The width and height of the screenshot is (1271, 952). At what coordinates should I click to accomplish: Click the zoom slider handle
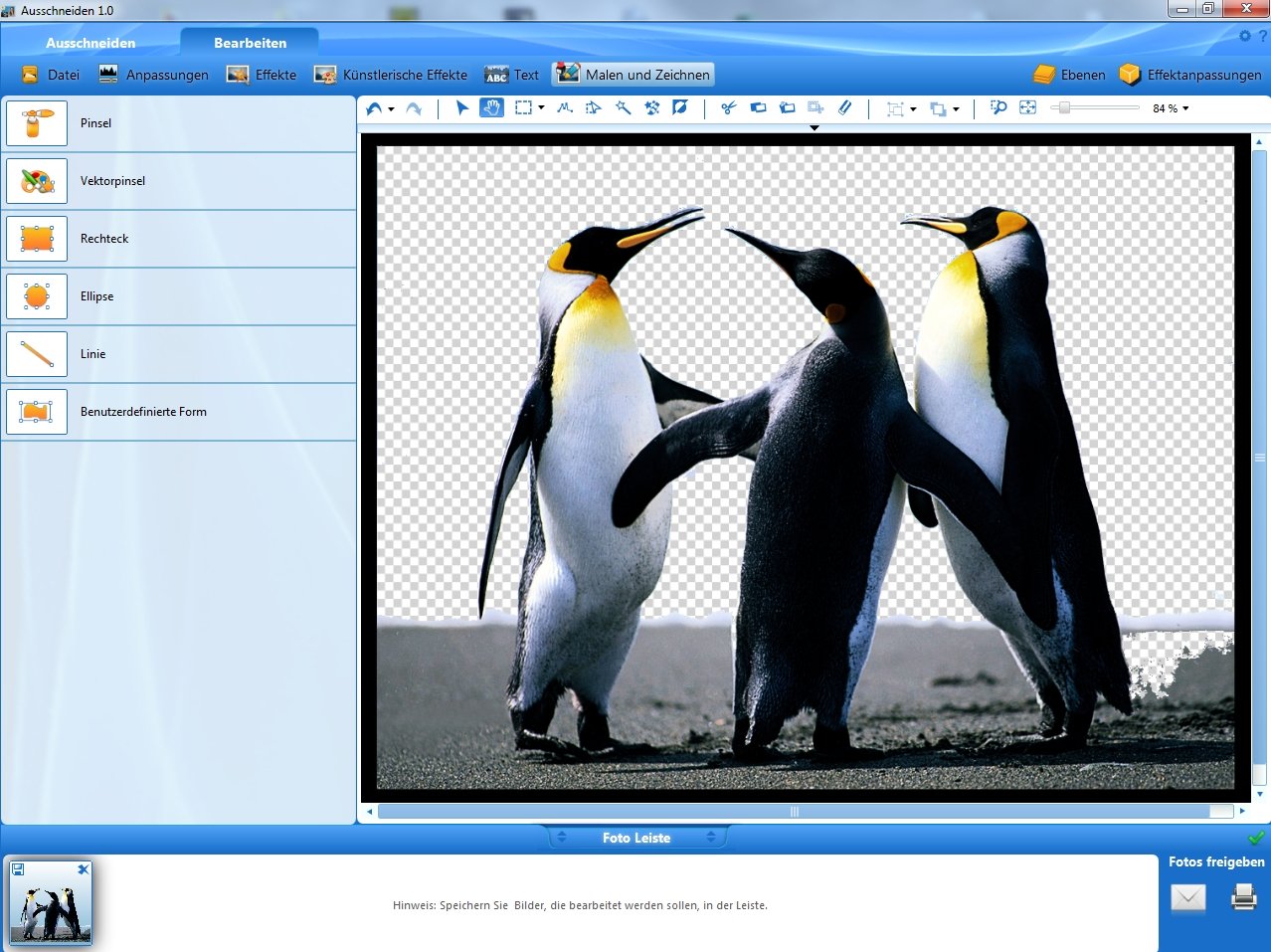point(1064,107)
